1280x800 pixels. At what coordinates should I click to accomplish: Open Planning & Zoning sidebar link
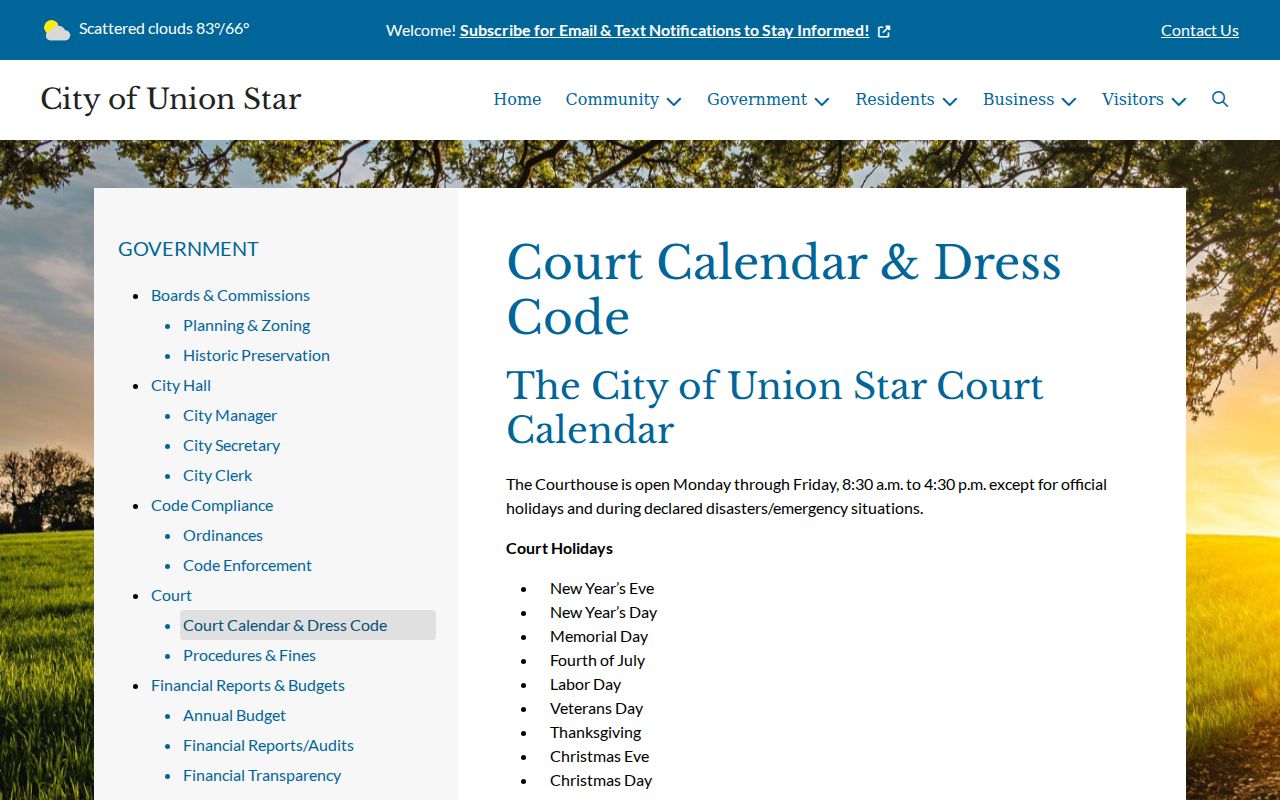(246, 325)
